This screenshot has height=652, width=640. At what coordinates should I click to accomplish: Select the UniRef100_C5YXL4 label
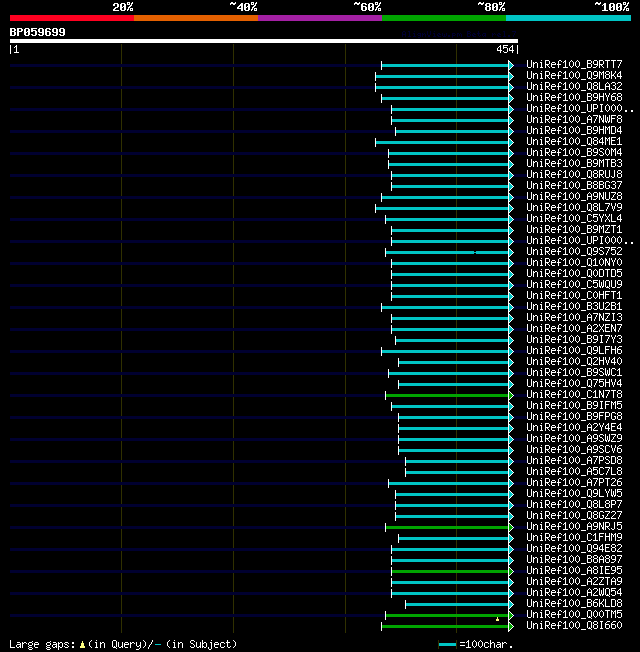tap(574, 219)
